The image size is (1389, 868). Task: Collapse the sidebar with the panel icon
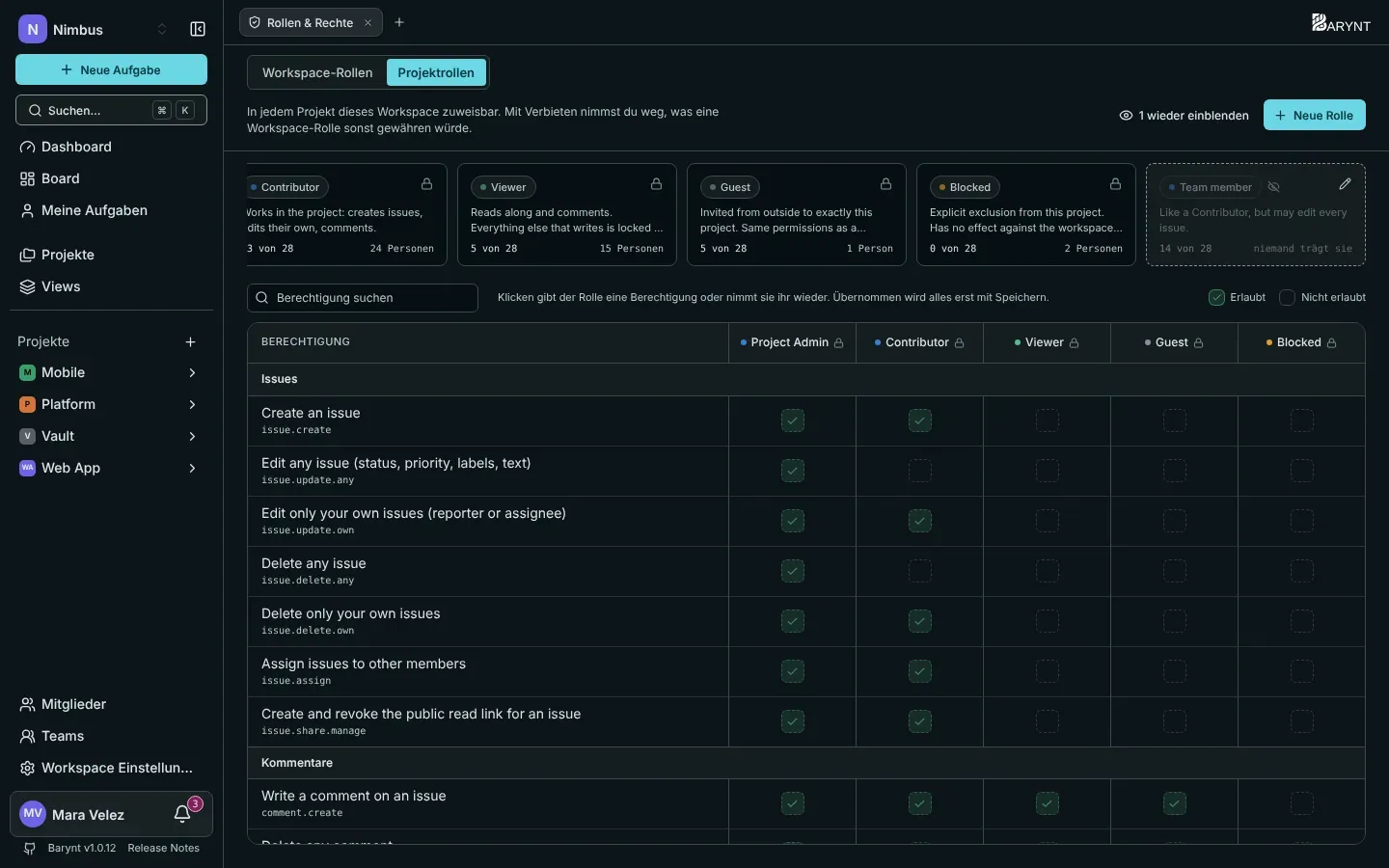pos(198,30)
